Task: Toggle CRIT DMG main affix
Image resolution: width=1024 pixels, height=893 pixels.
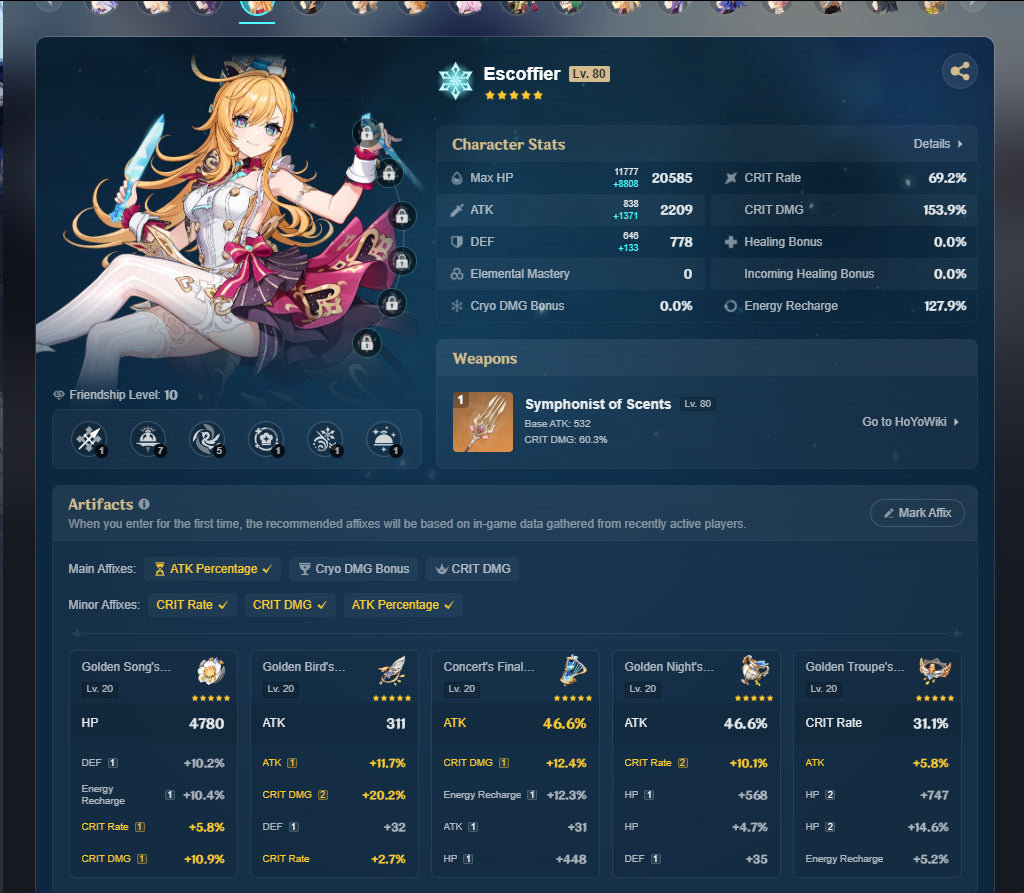Action: coord(473,569)
